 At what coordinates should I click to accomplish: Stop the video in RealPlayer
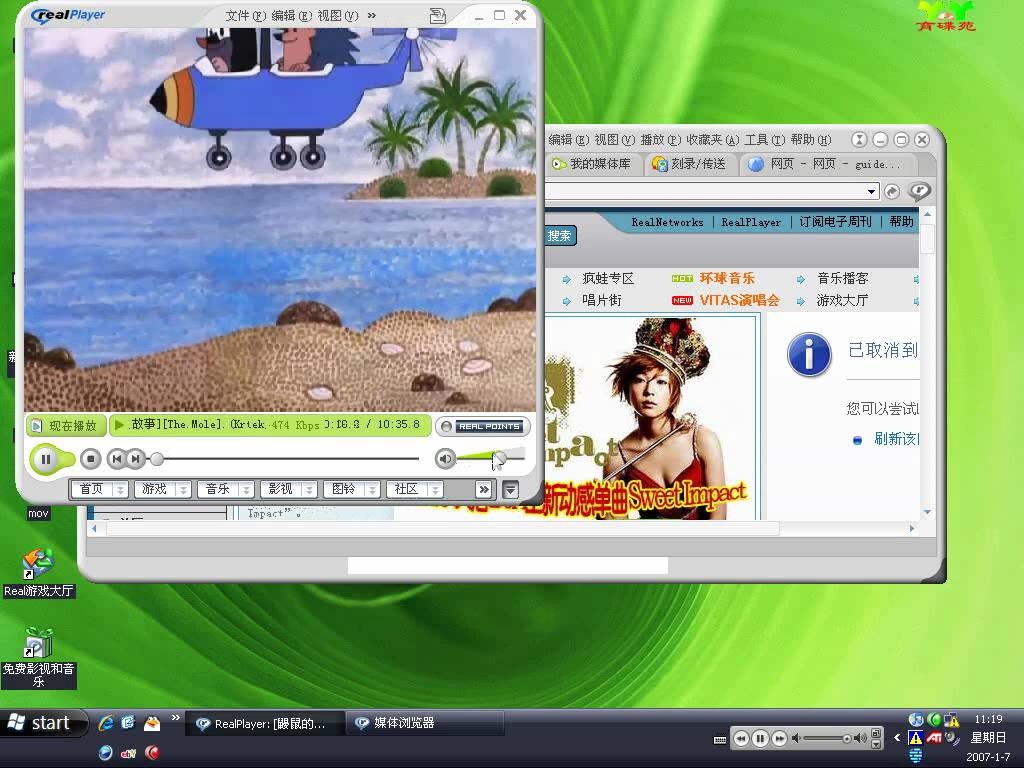pos(91,459)
